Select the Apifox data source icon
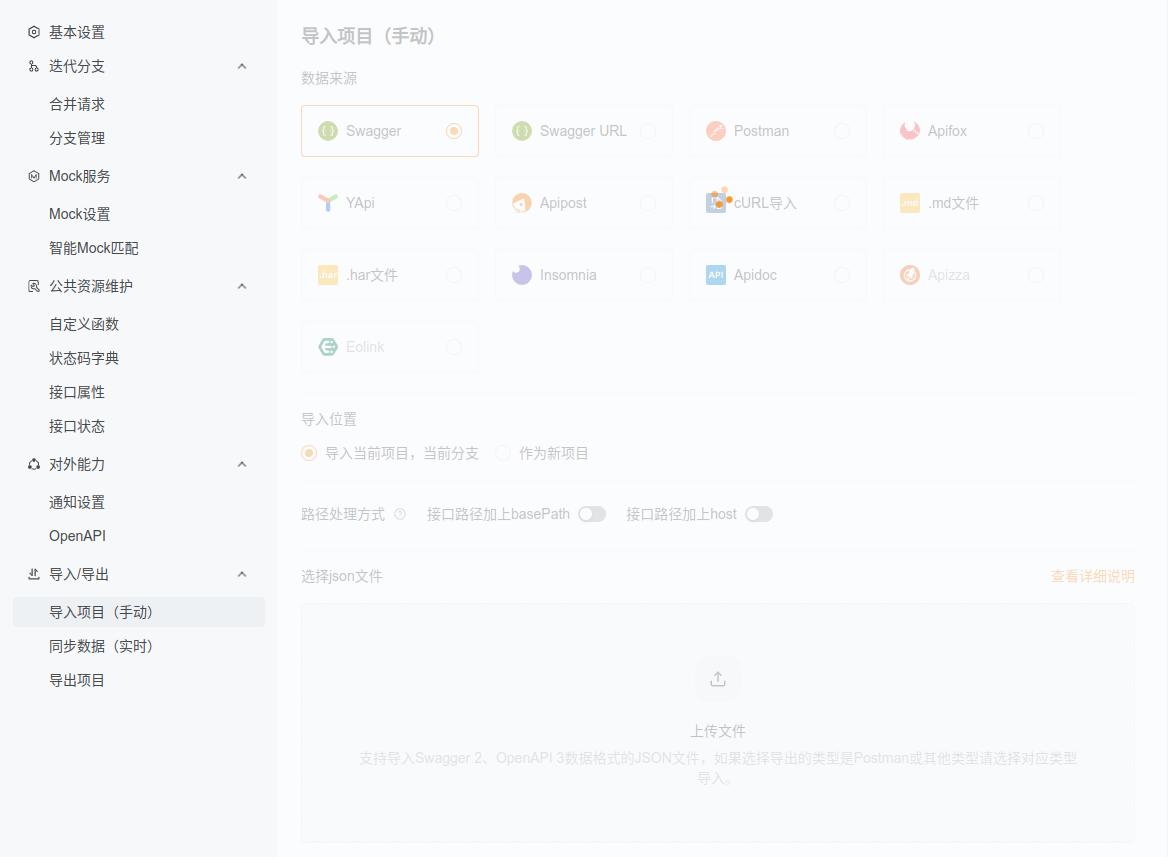Image resolution: width=1168 pixels, height=857 pixels. 909,130
